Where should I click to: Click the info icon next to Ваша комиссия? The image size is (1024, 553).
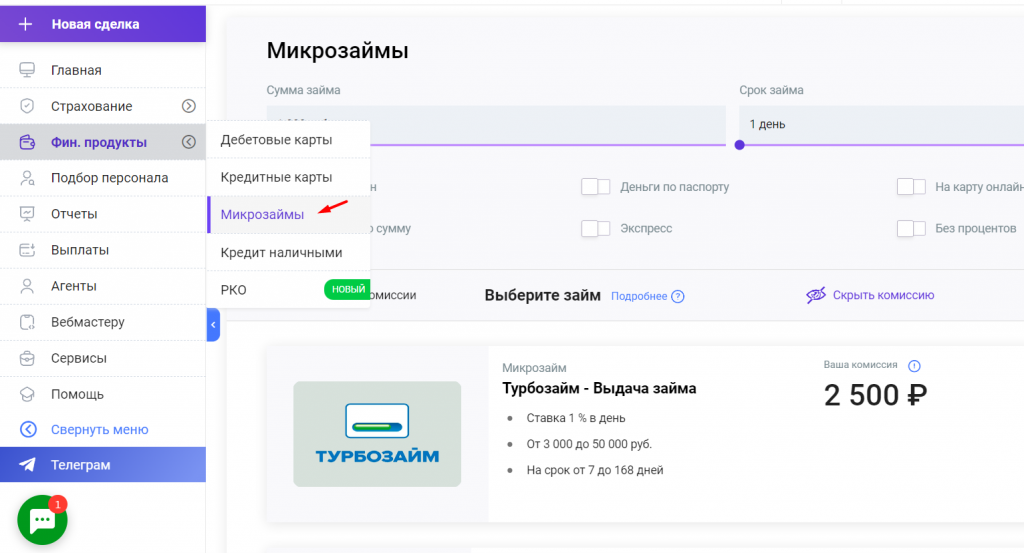coord(914,366)
